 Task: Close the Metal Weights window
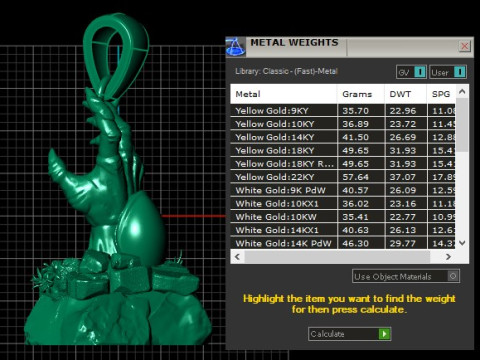tap(464, 46)
